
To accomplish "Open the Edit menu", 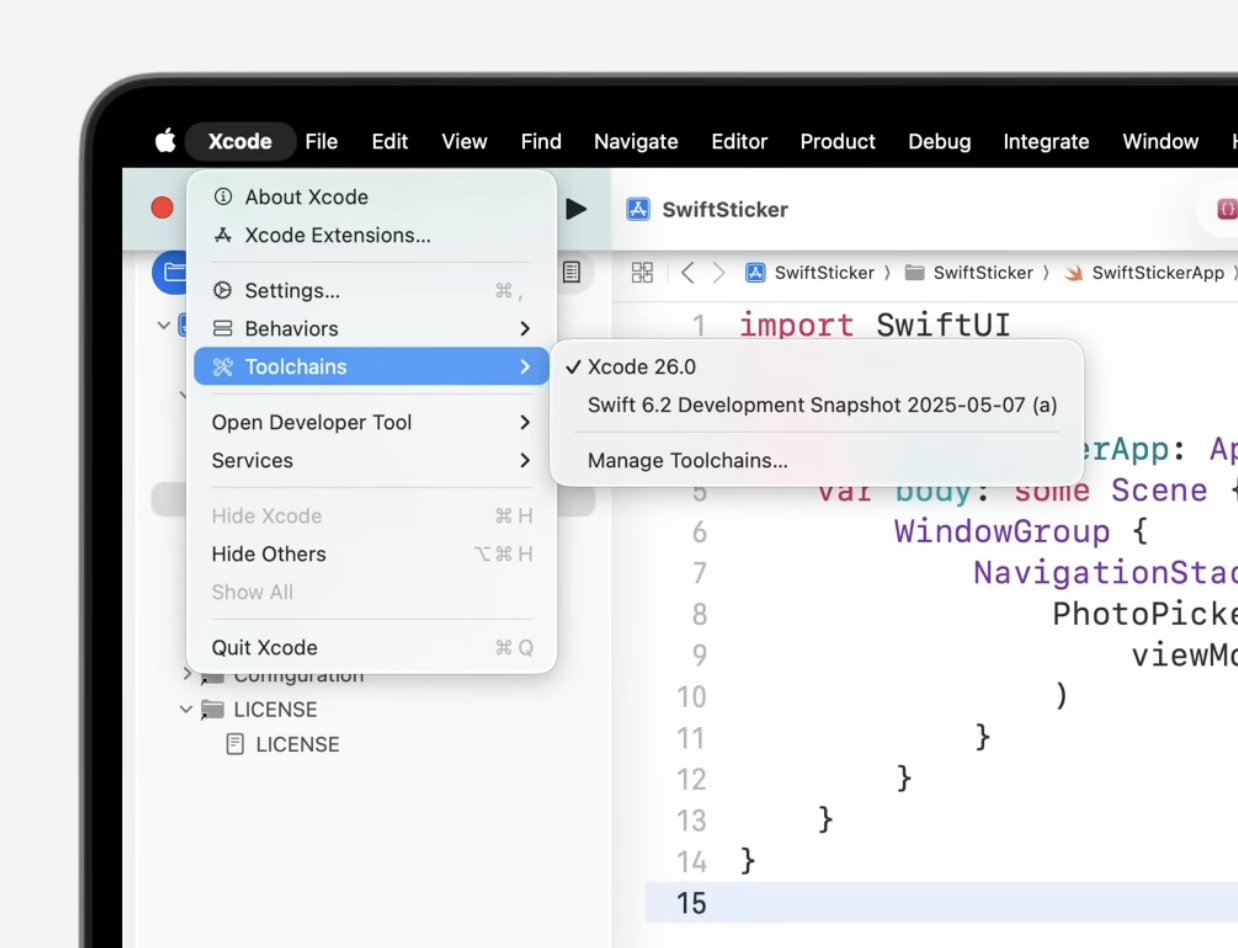I will coord(389,142).
